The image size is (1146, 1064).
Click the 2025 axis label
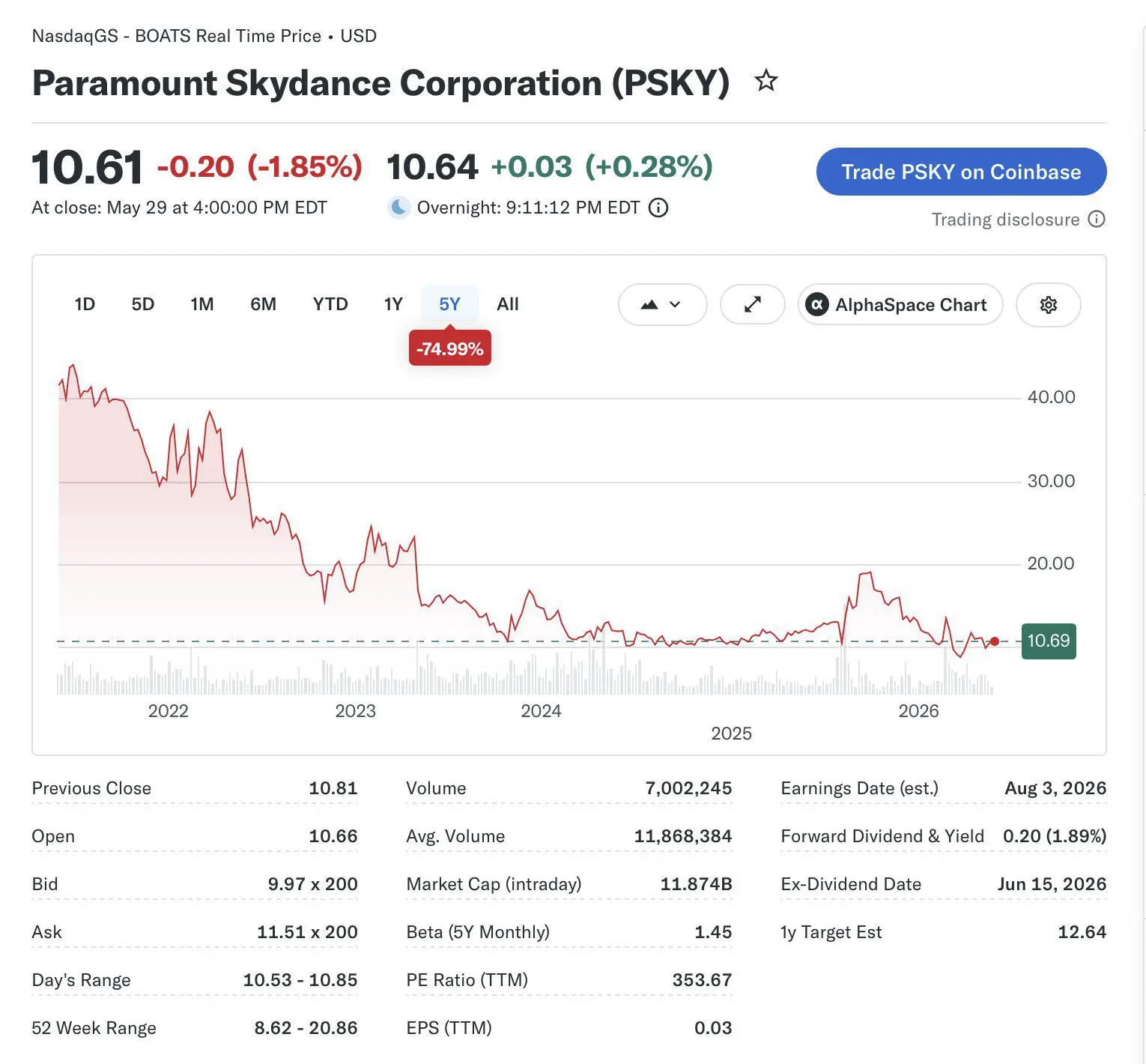coord(731,734)
